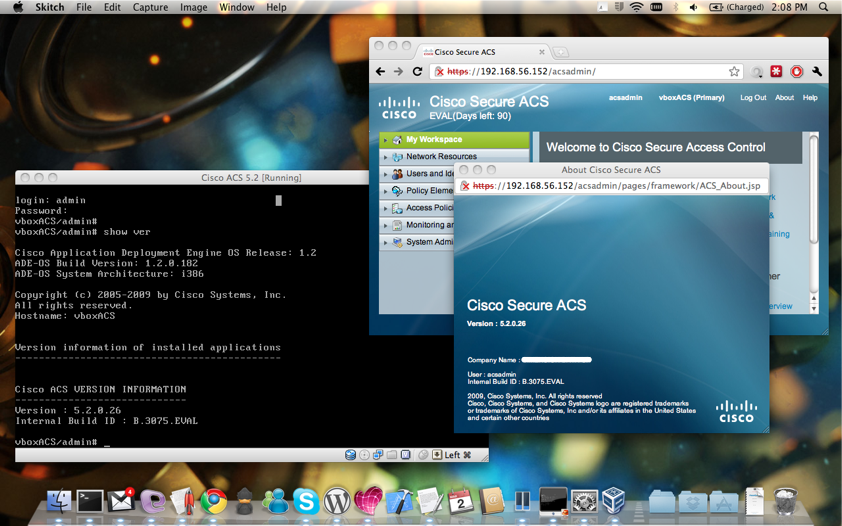Click clock showing 2:08 PM
This screenshot has width=842, height=526.
point(789,7)
